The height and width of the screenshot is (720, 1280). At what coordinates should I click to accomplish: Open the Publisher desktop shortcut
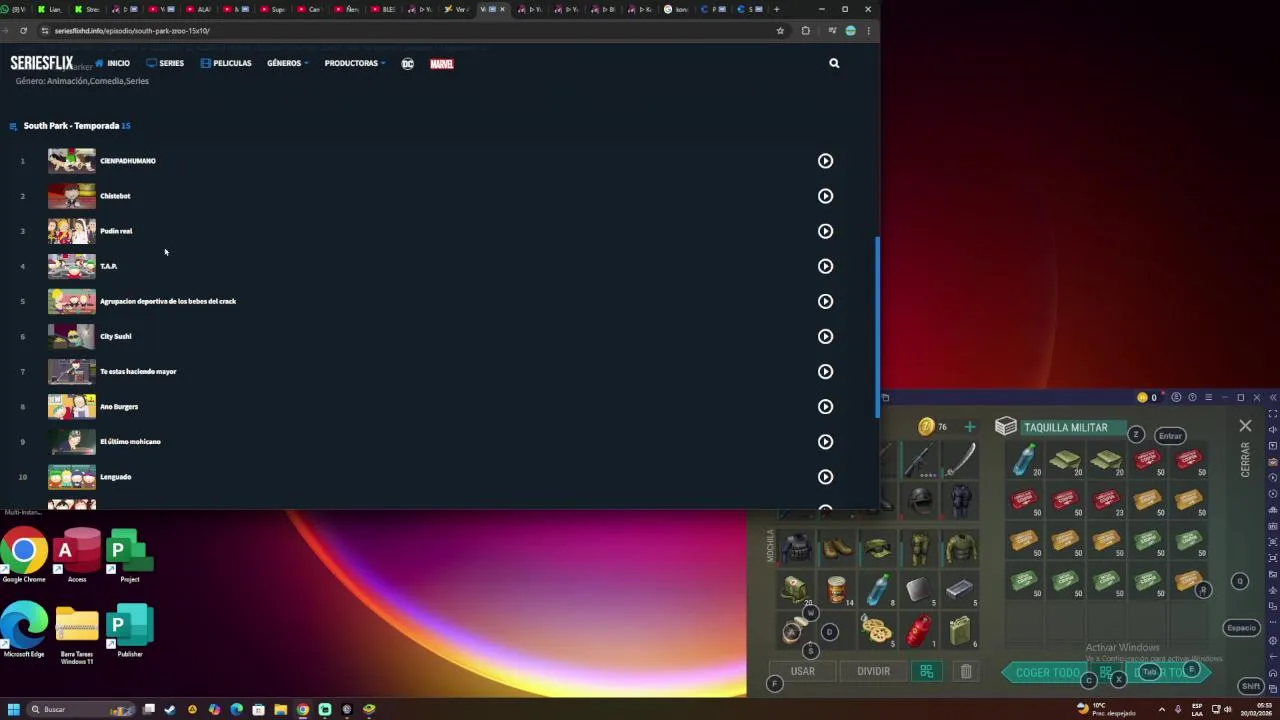130,630
